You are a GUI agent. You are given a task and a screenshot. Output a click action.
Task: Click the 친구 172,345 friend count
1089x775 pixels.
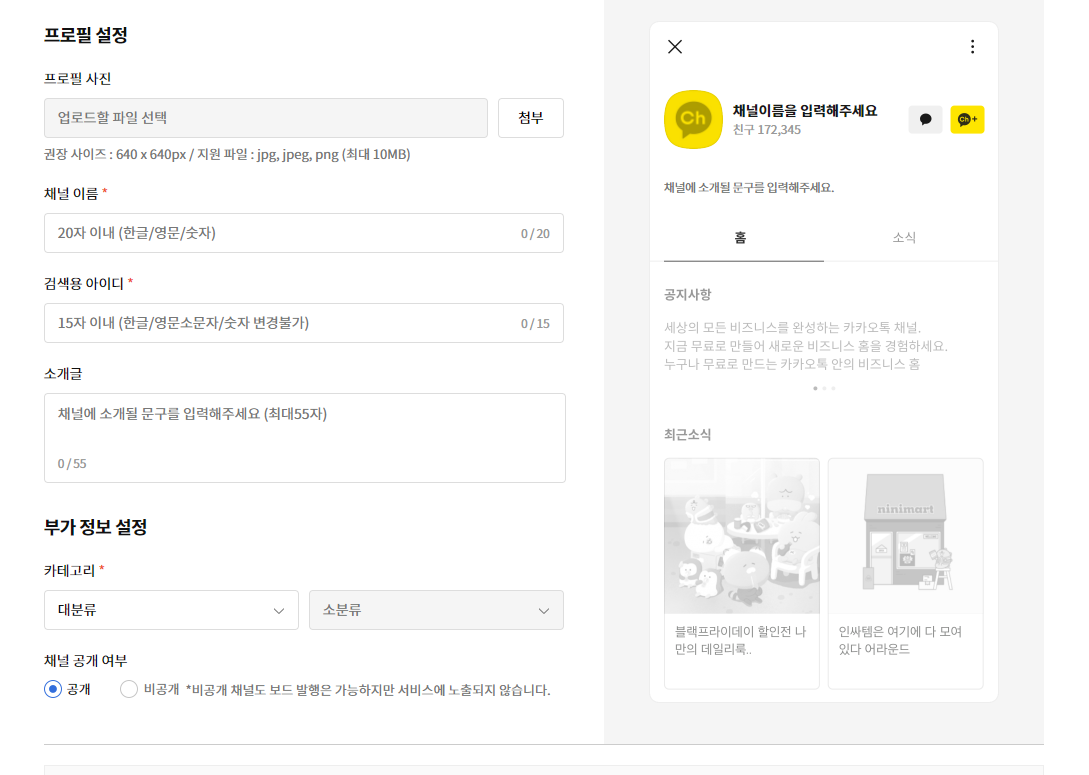coord(767,130)
